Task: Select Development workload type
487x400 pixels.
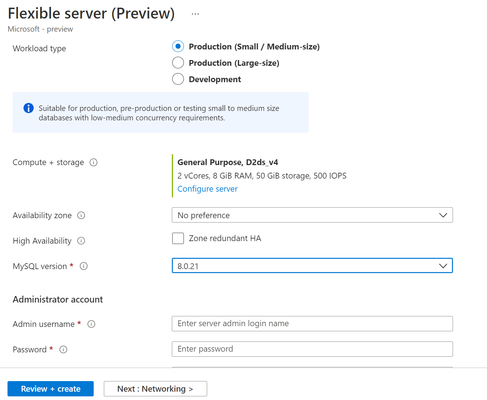Action: click(178, 79)
